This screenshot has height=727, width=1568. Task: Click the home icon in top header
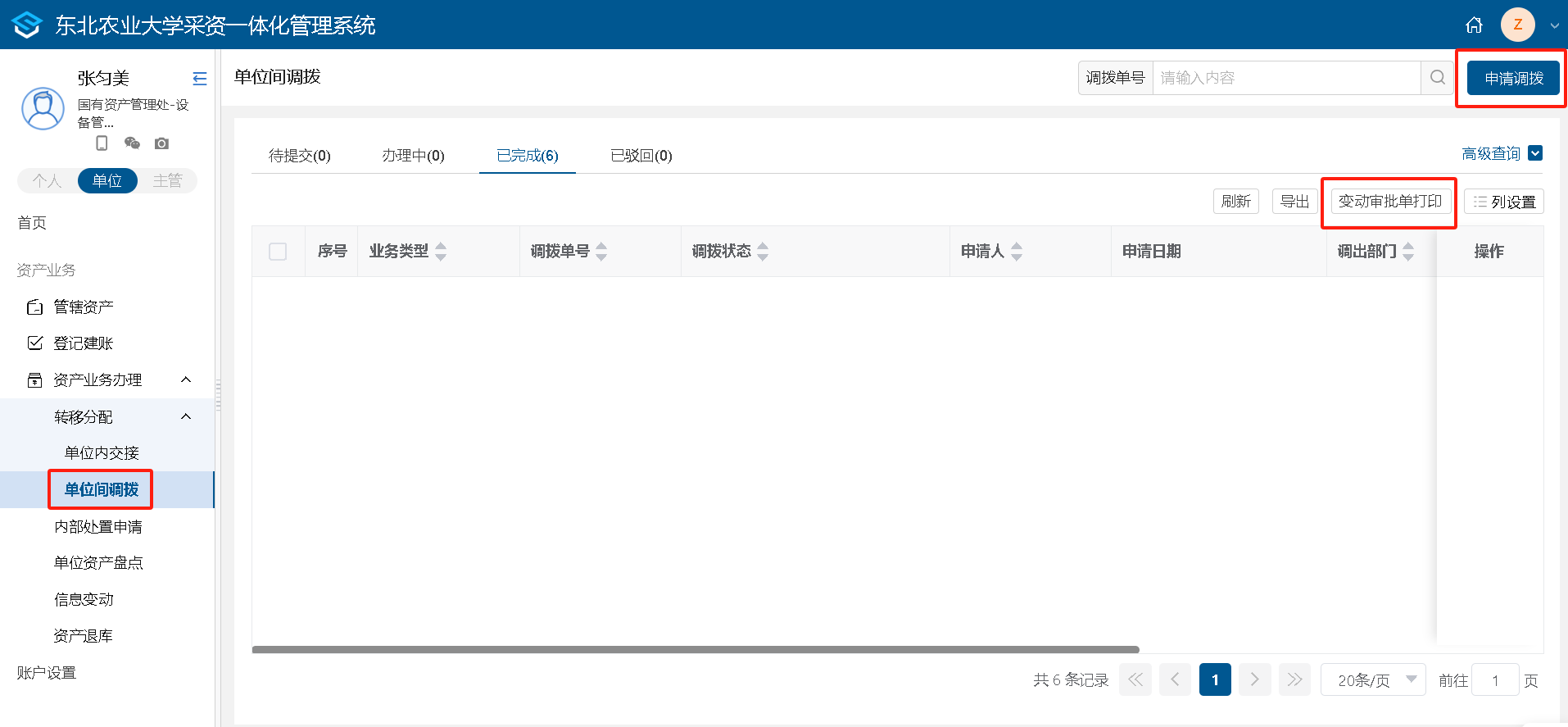(x=1474, y=25)
